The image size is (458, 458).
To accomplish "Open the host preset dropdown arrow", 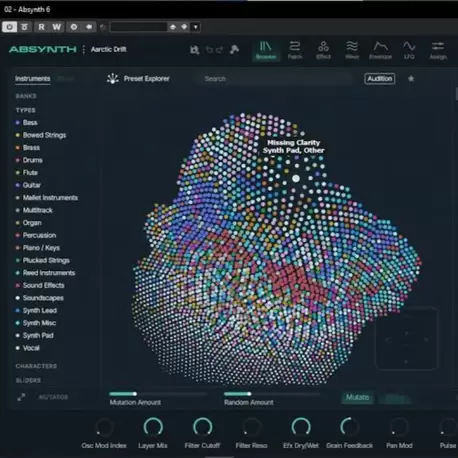I will 196,27.
